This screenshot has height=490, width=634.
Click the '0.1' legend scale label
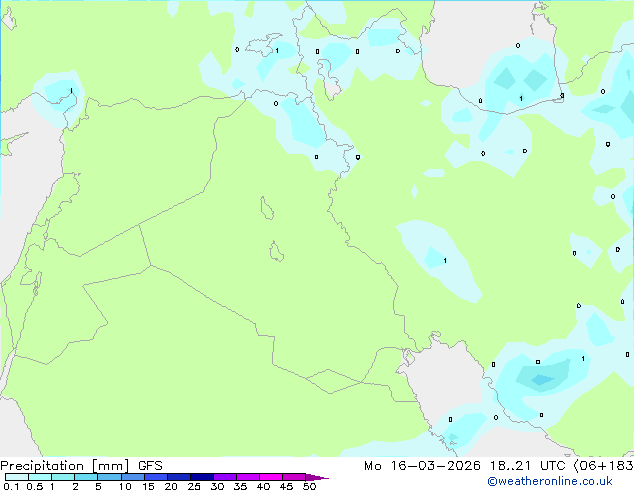[x=11, y=486]
